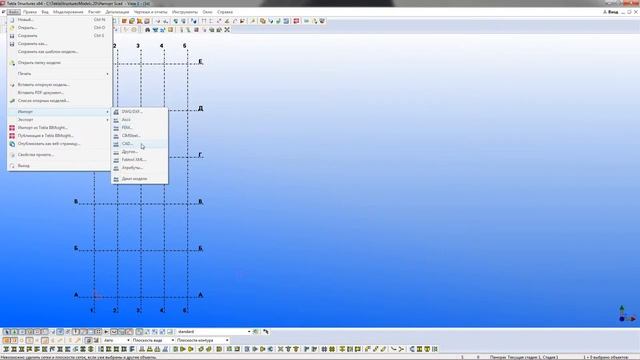Expand the Экспорт submenu

60,120
